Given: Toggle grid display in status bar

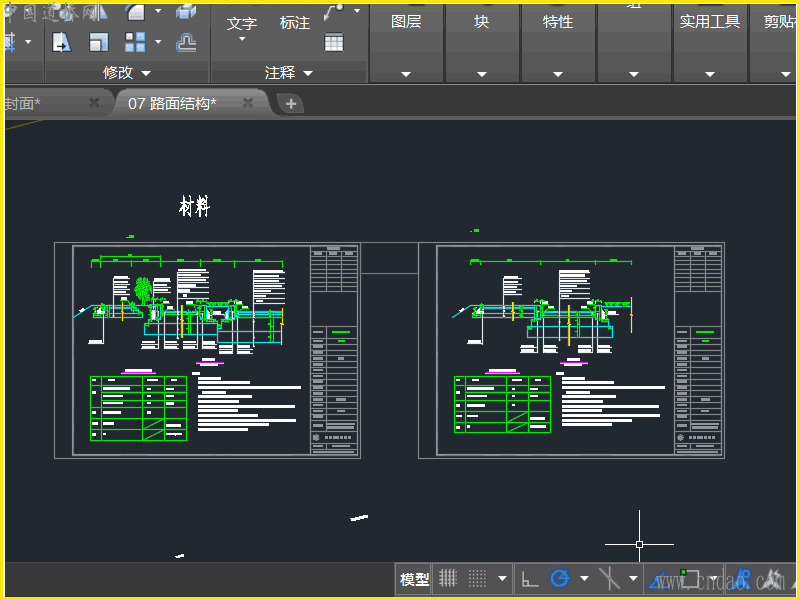Looking at the screenshot, I should (449, 578).
